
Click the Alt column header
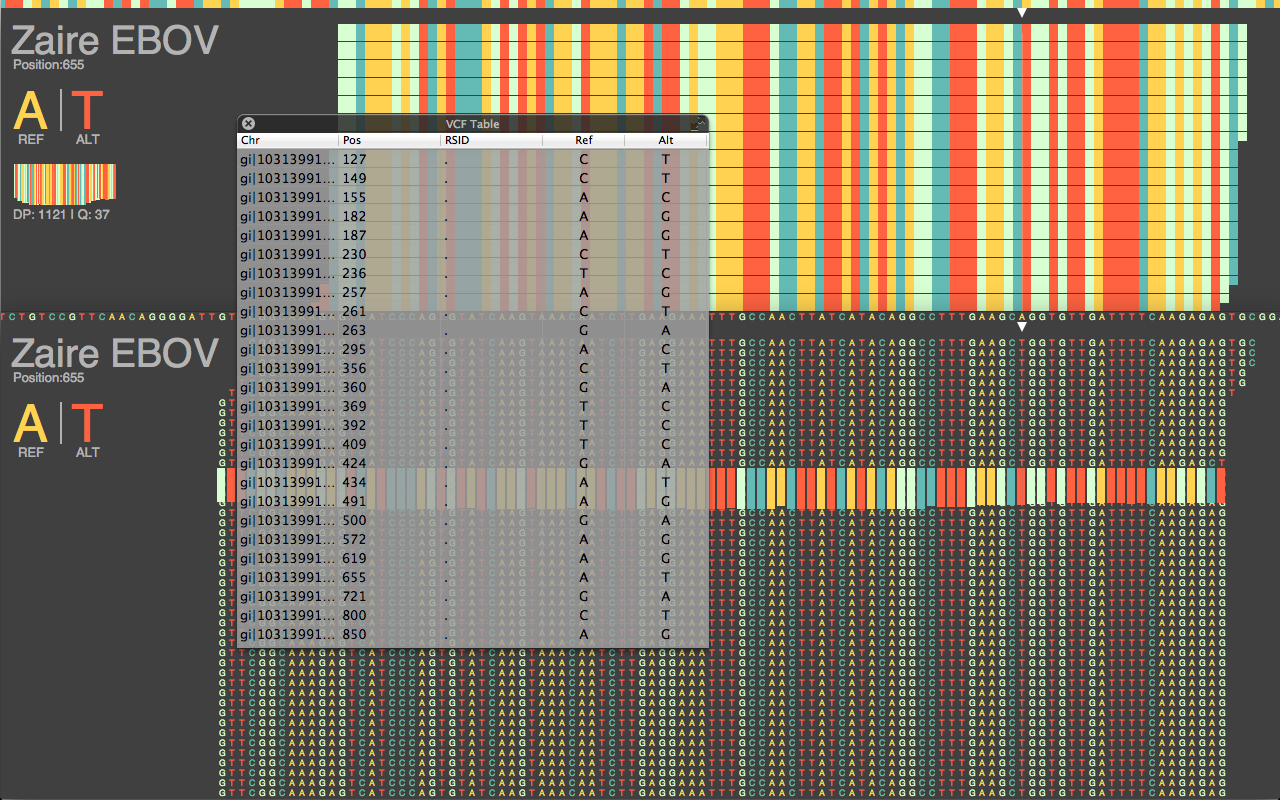pyautogui.click(x=666, y=141)
